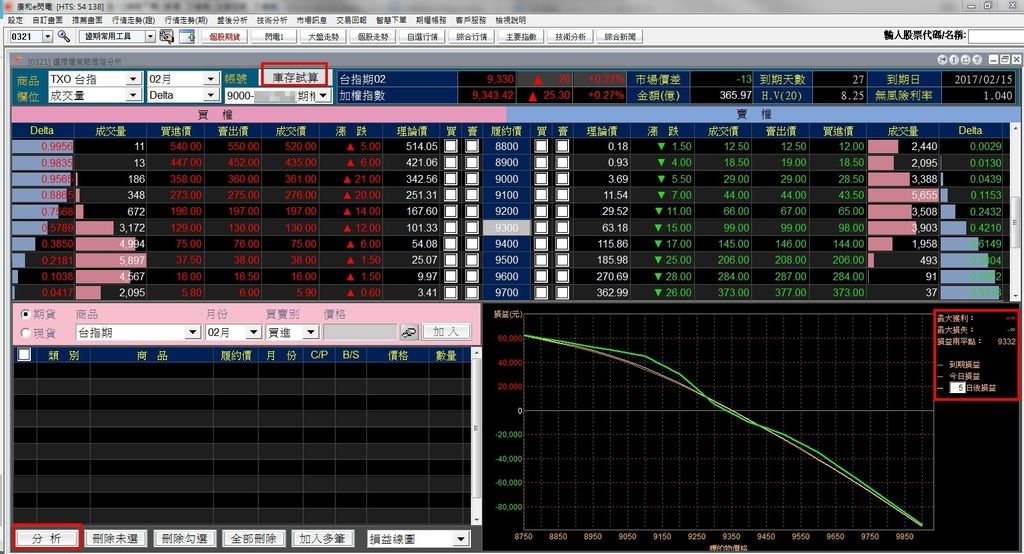
Task: Open the Delta field dropdown
Action: tap(210, 95)
